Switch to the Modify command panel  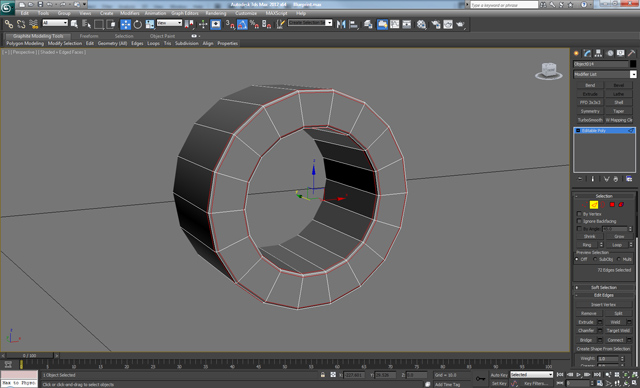click(x=587, y=53)
